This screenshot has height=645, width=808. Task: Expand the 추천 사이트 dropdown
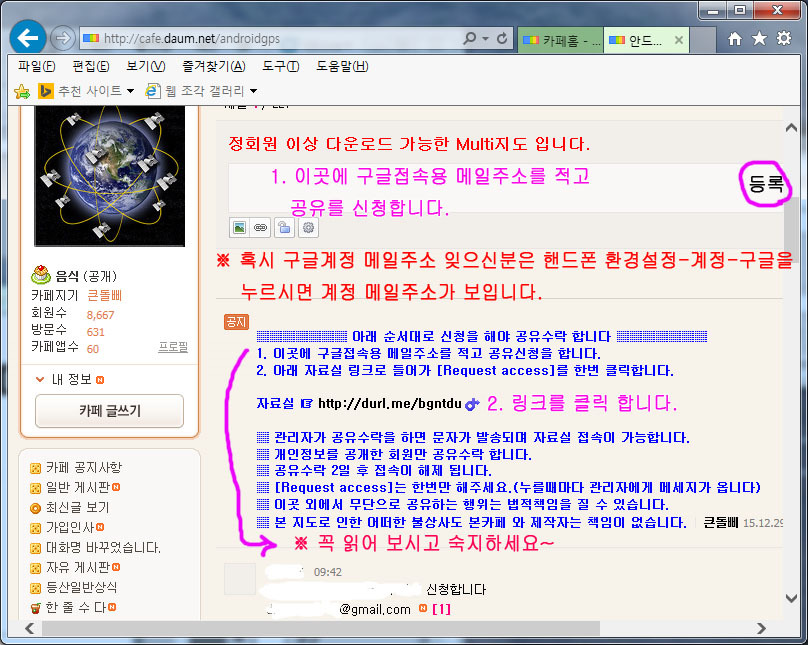(x=130, y=91)
